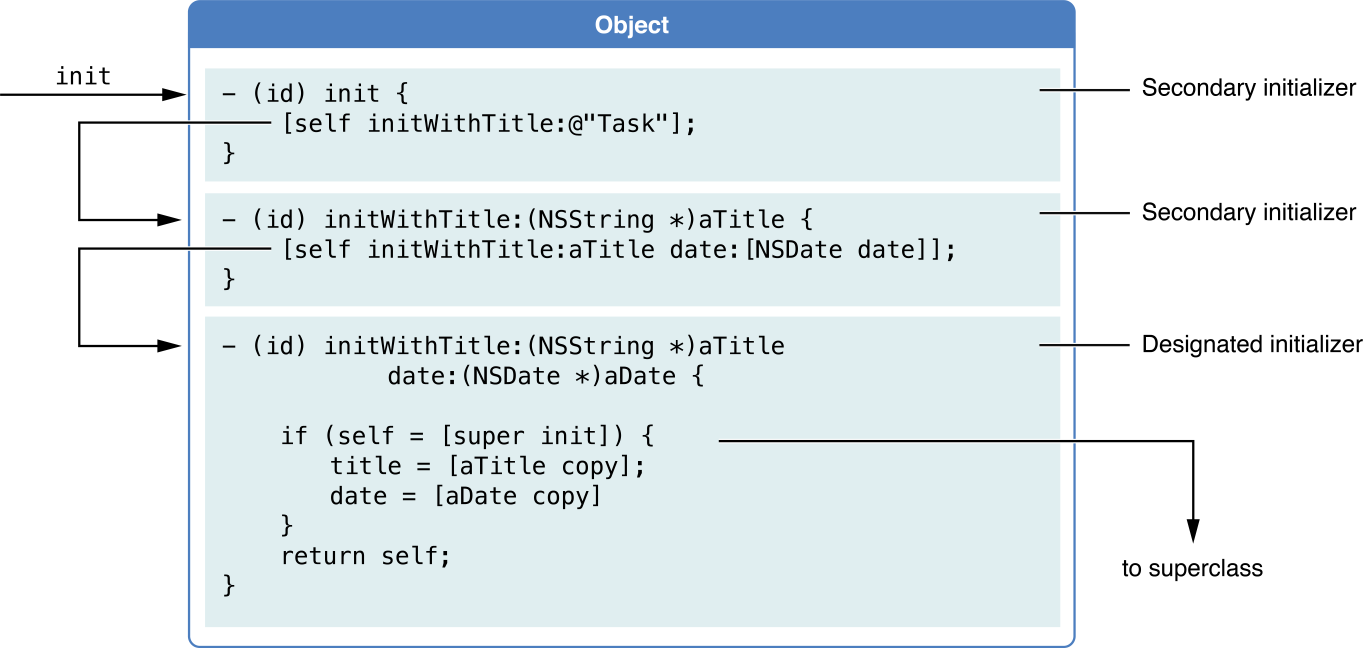Click the arrowhead pointing at the designated initializer block
This screenshot has width=1363, height=648.
172,346
